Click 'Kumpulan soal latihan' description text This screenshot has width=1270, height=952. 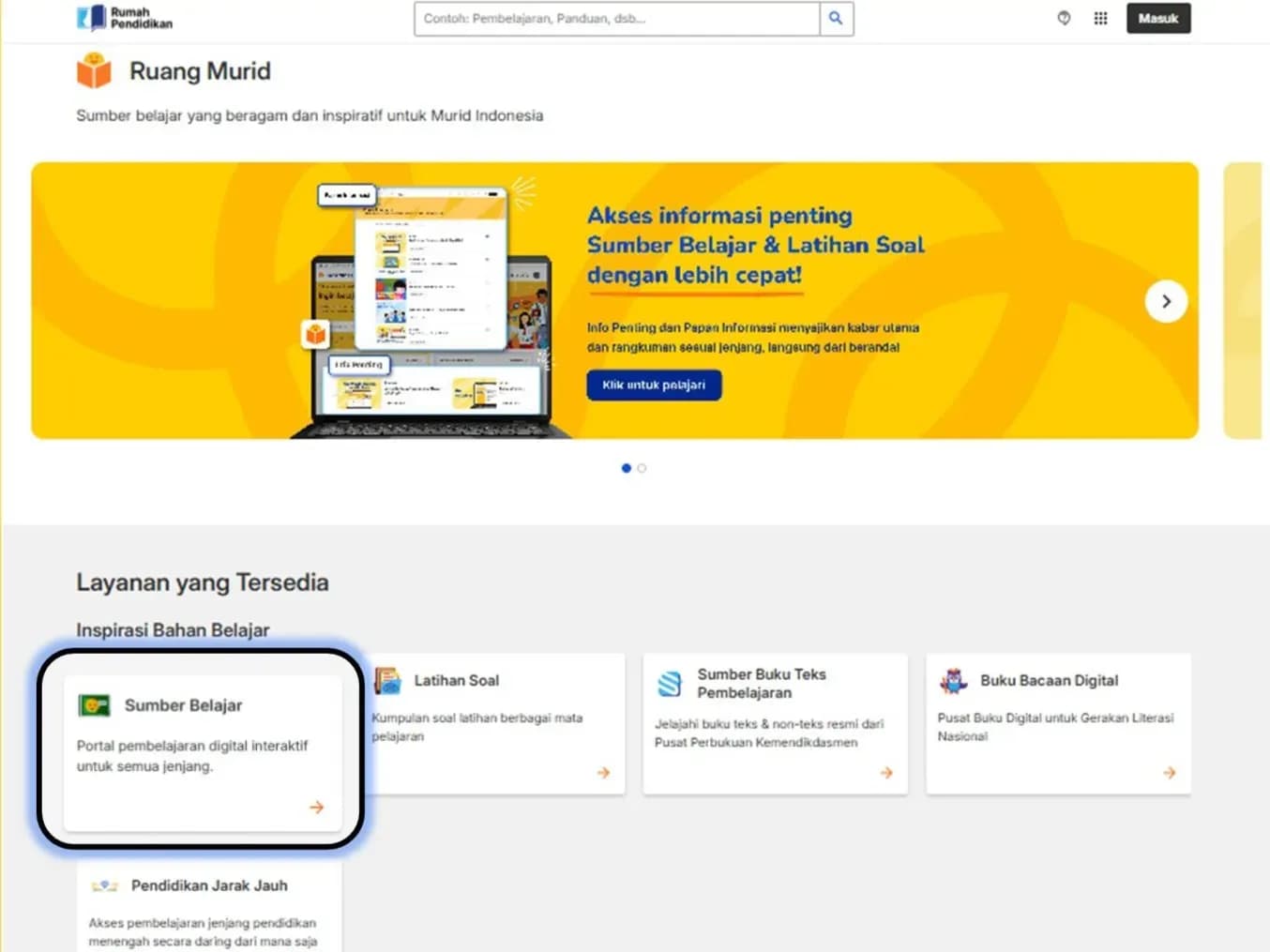(477, 727)
